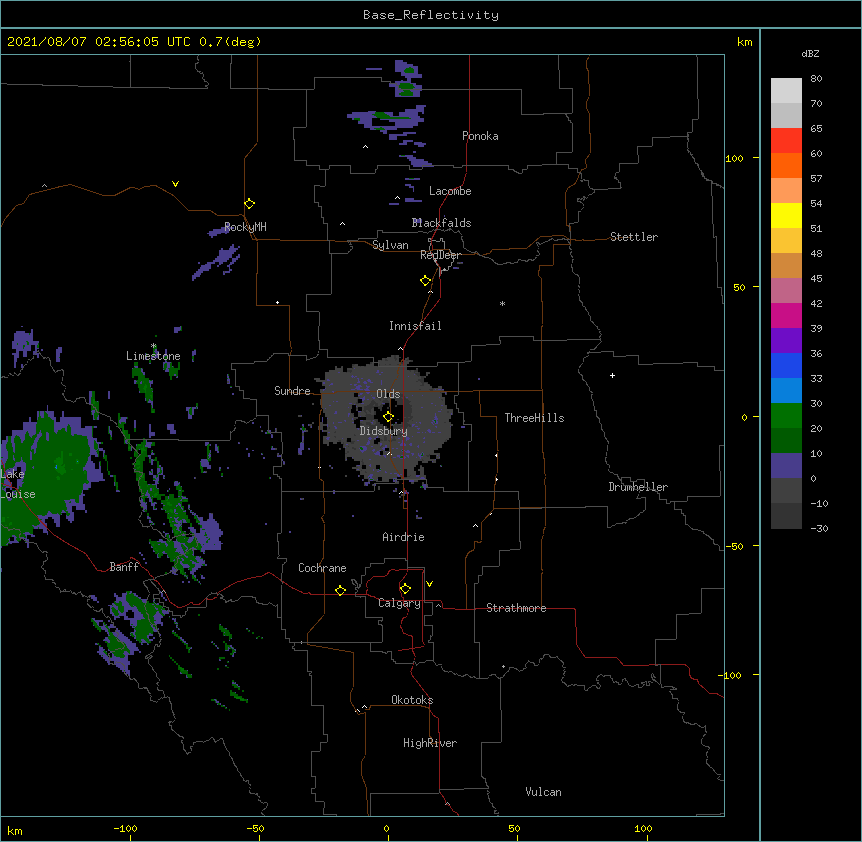862x842 pixels.
Task: Click the km unit label beside the timestamp row
Action: pyautogui.click(x=744, y=42)
